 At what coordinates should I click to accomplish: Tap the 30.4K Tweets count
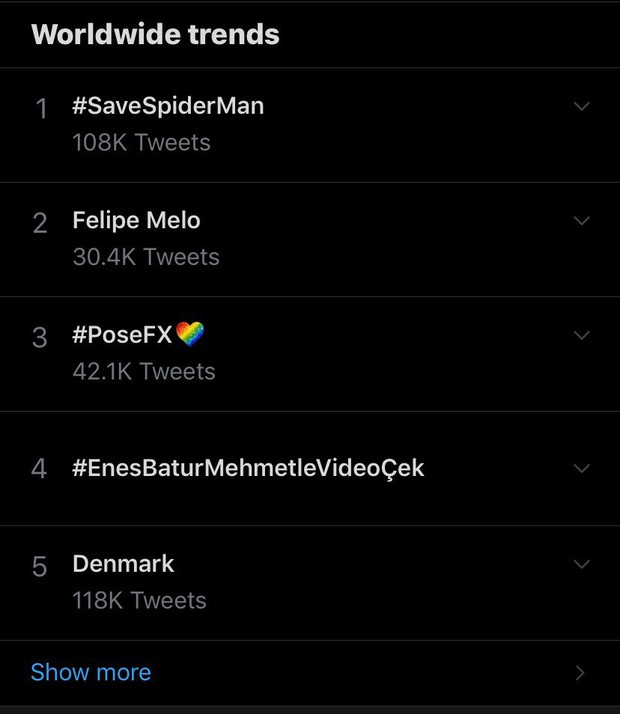(146, 257)
